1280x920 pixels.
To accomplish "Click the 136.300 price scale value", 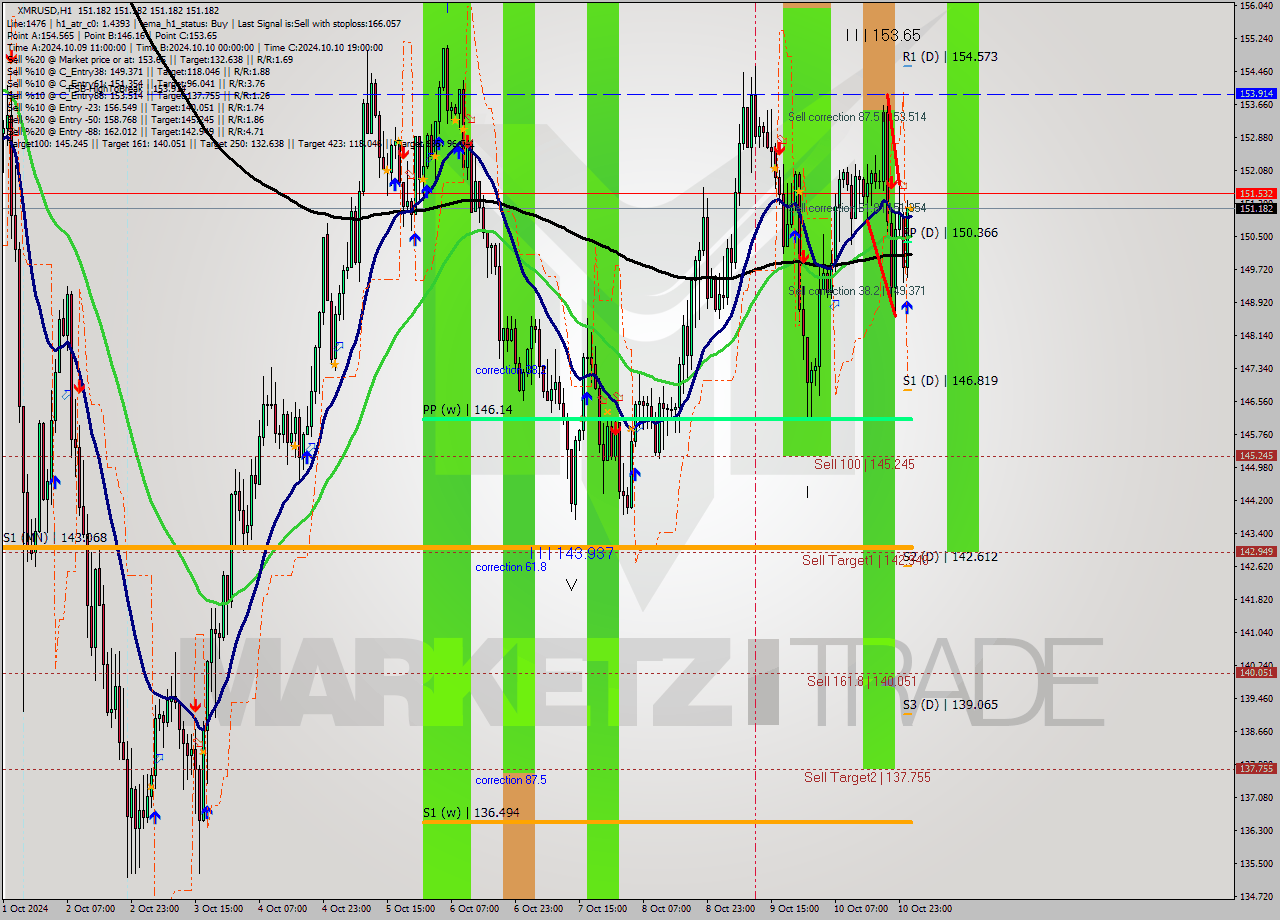I will (x=1256, y=830).
